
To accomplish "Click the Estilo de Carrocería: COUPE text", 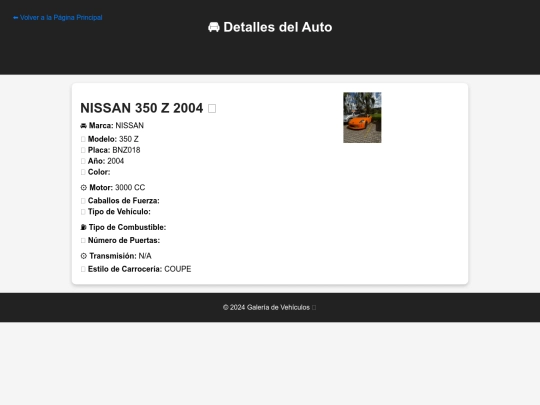I will tap(139, 269).
